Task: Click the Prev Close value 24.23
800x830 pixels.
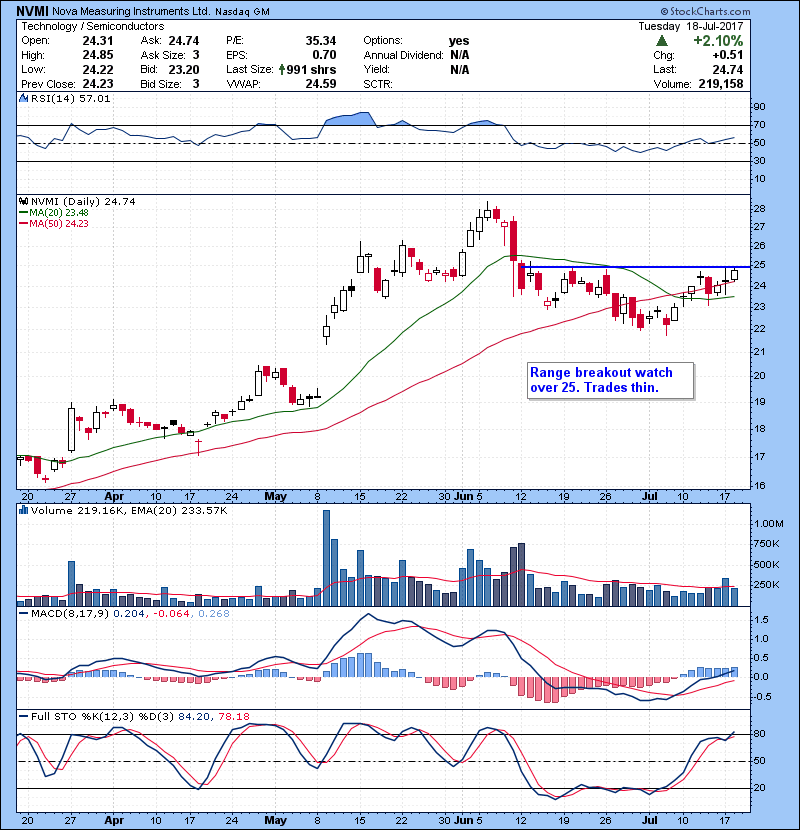Action: (97, 84)
